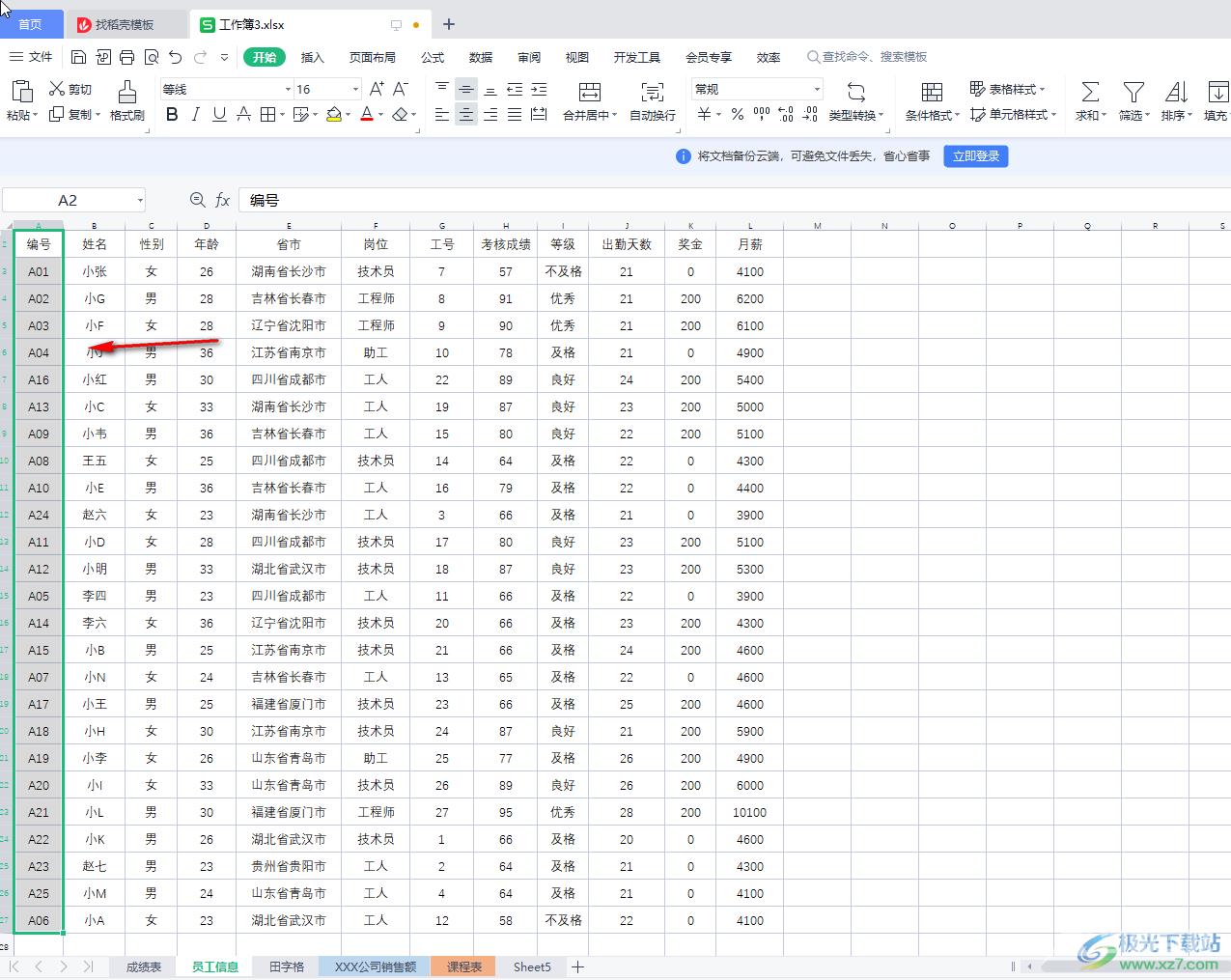Apply thousands separator format
Screen dimensions: 1231x980
(x=762, y=114)
